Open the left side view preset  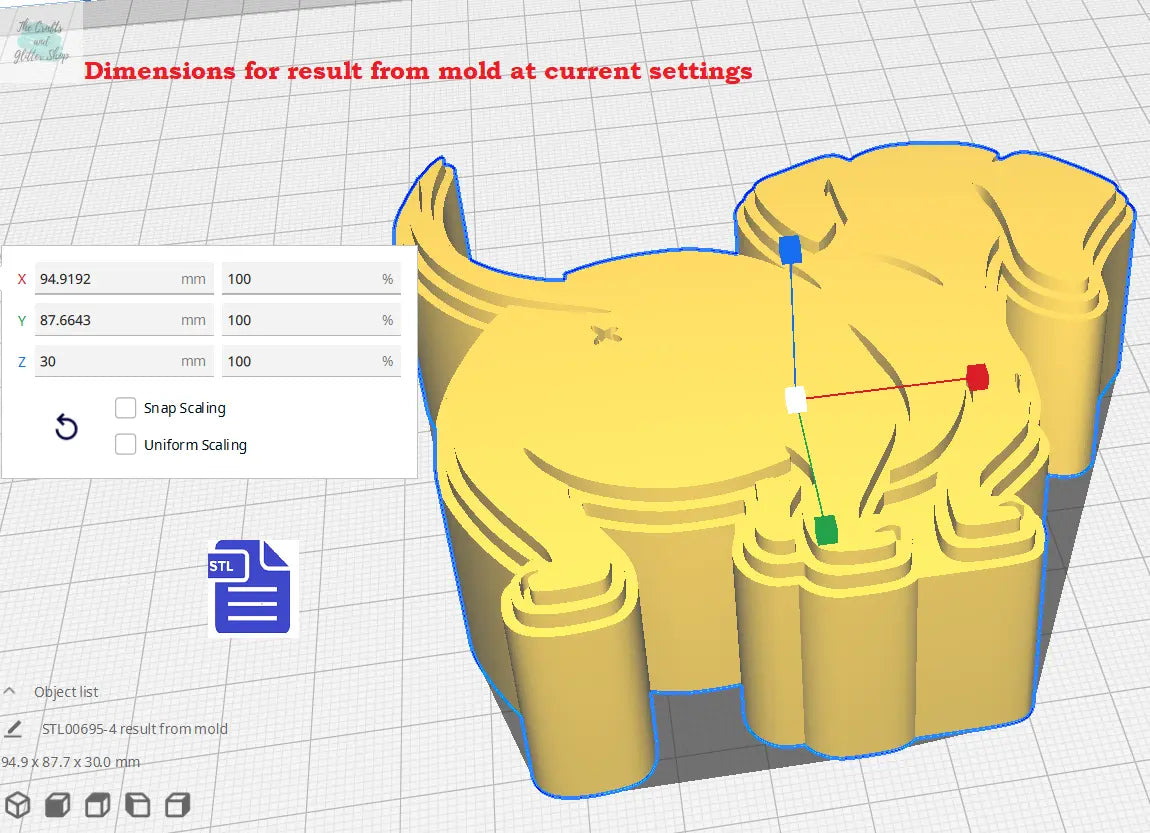(137, 803)
